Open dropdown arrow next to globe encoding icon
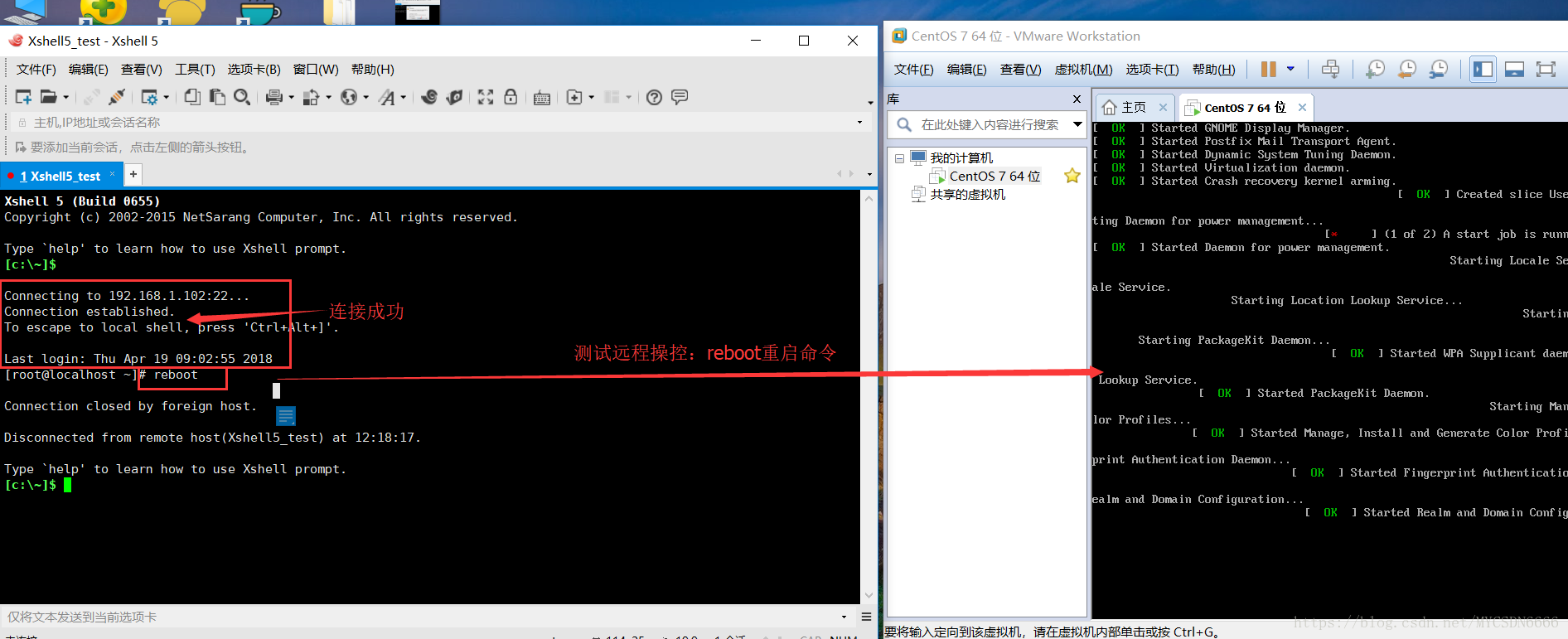1568x639 pixels. pyautogui.click(x=365, y=98)
